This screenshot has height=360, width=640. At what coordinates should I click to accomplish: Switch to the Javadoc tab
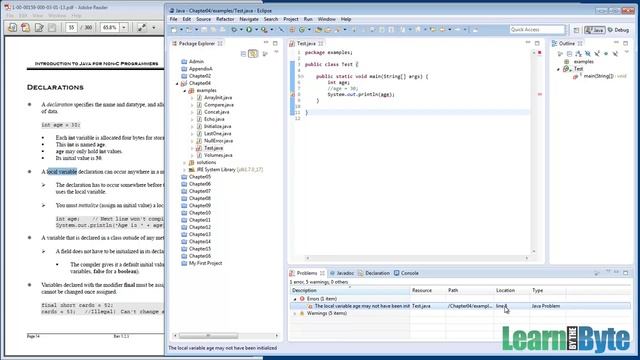coord(342,273)
